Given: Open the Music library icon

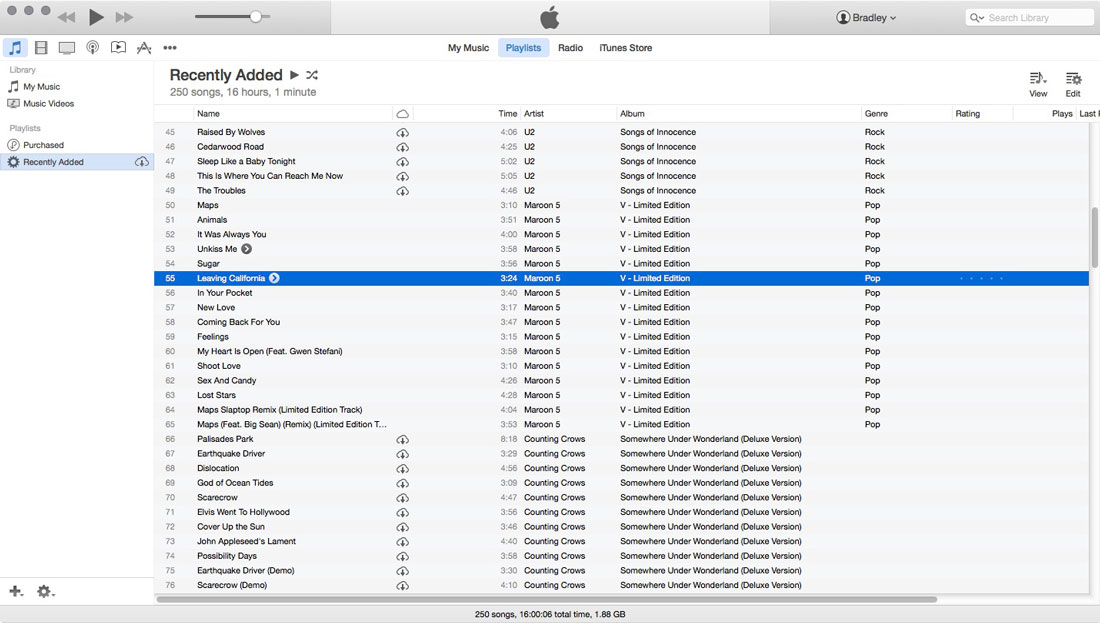Looking at the screenshot, I should tap(15, 48).
